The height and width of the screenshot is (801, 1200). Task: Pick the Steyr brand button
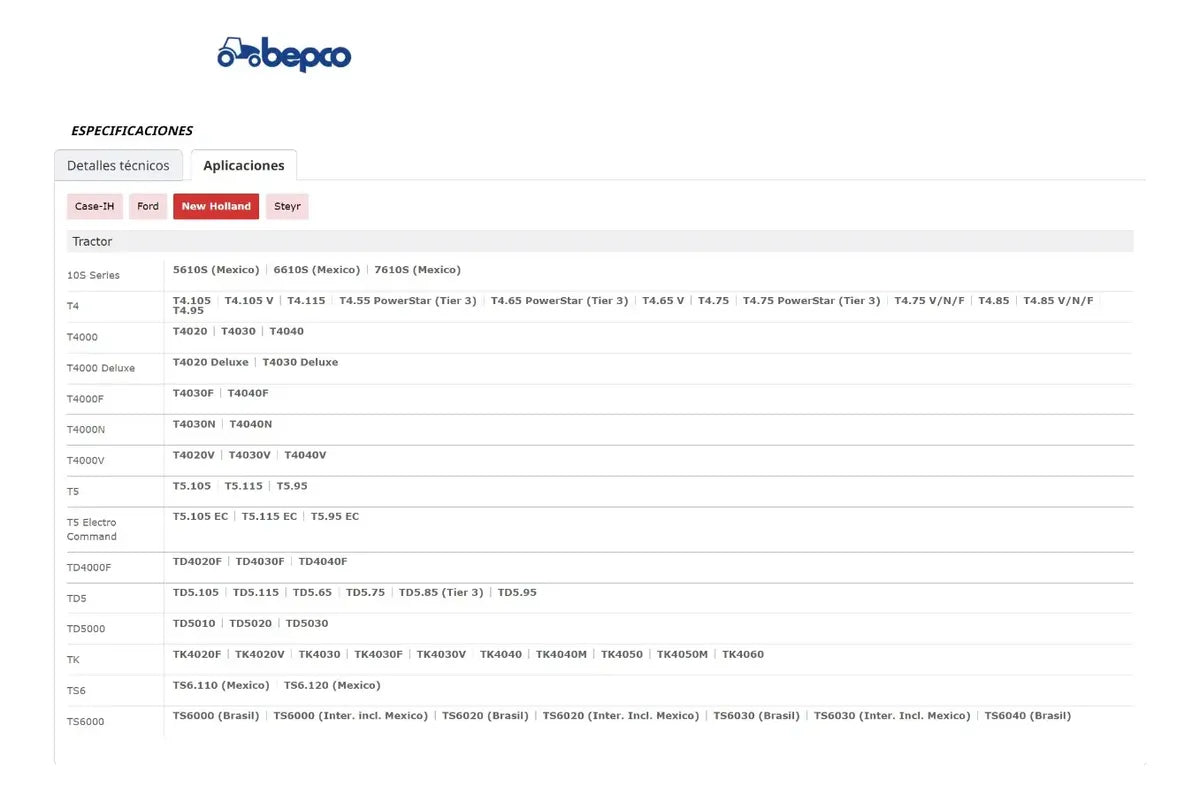(287, 206)
